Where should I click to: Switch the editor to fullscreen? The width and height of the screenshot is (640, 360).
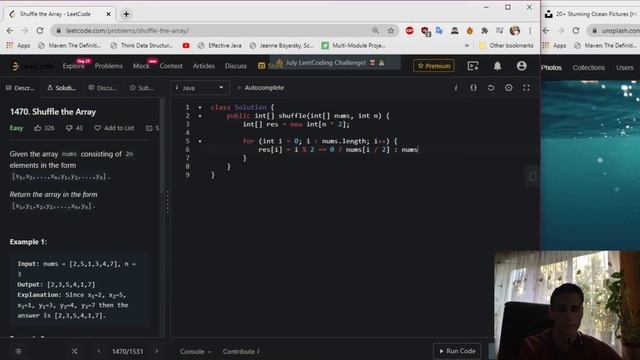[527, 88]
